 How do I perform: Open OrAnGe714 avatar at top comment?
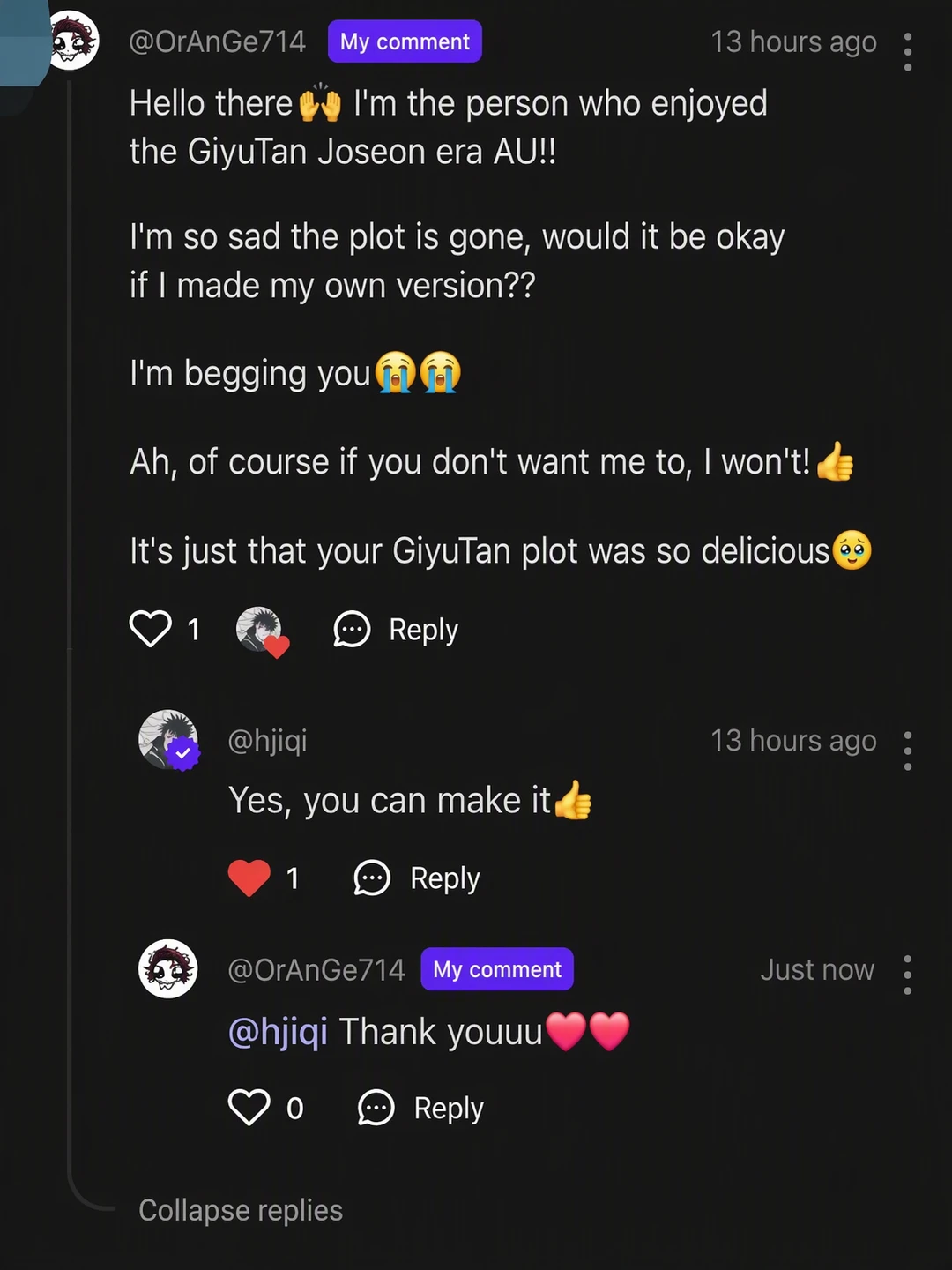72,41
